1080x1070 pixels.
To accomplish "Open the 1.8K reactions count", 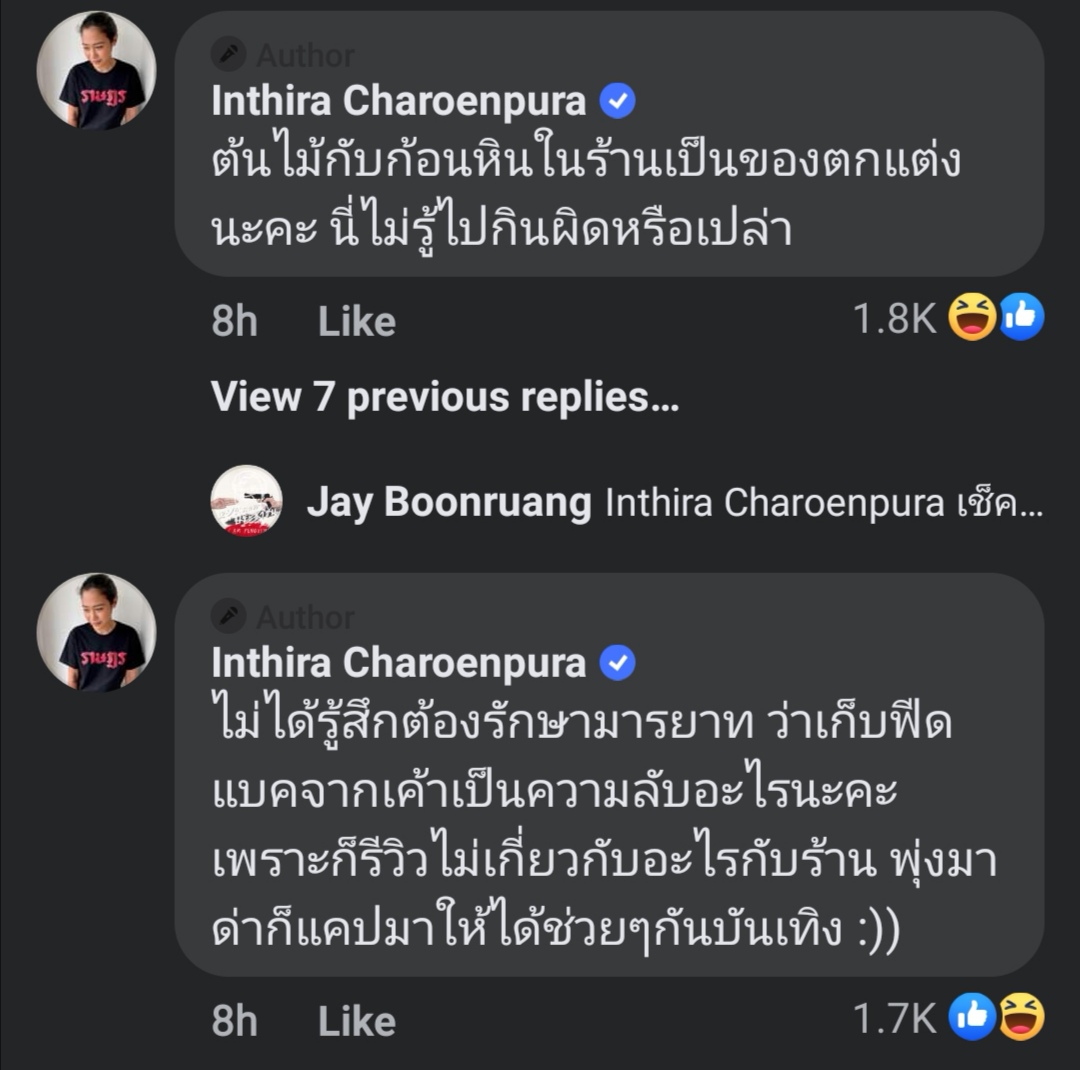I will tap(894, 319).
